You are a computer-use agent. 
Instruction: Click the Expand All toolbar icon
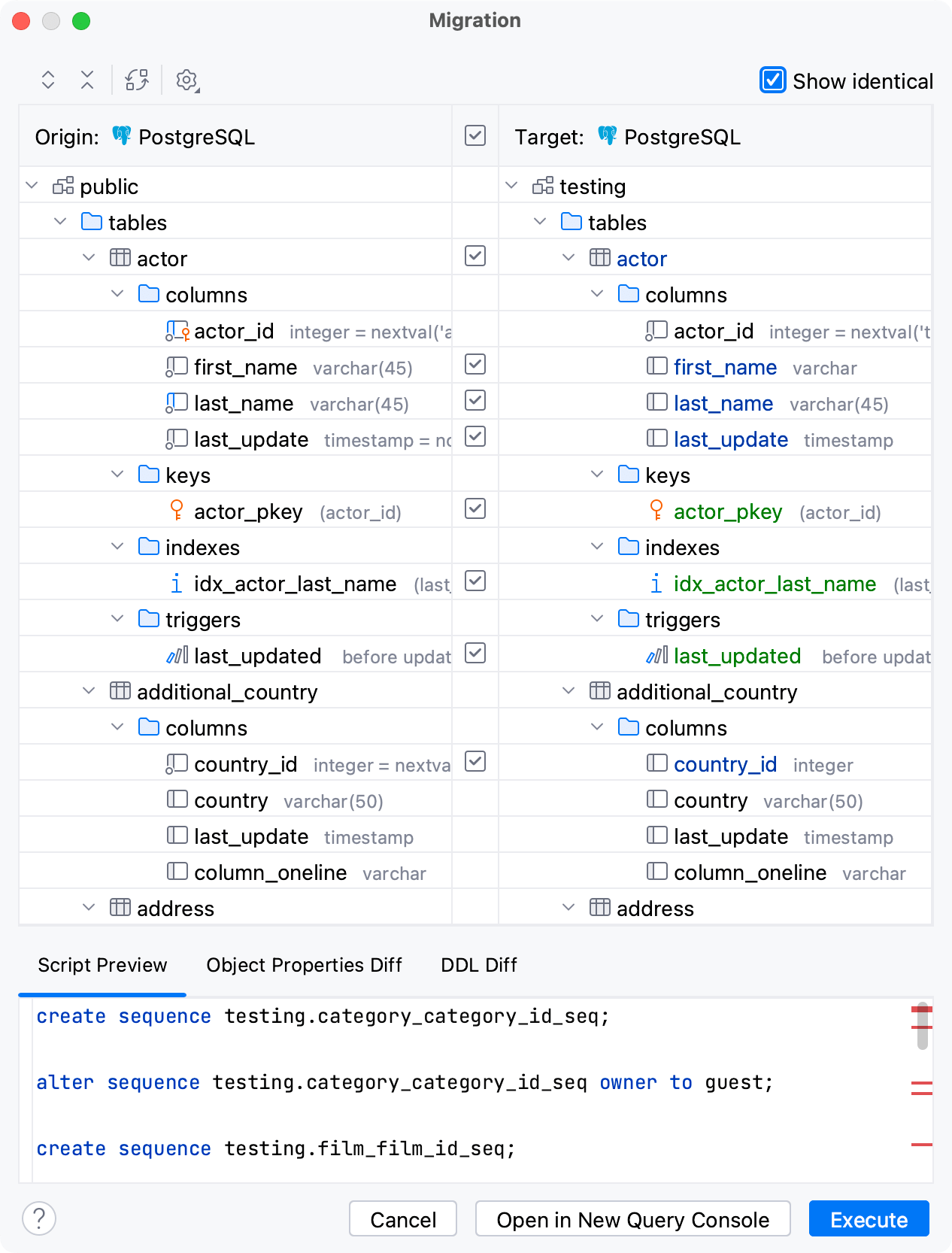click(x=48, y=80)
